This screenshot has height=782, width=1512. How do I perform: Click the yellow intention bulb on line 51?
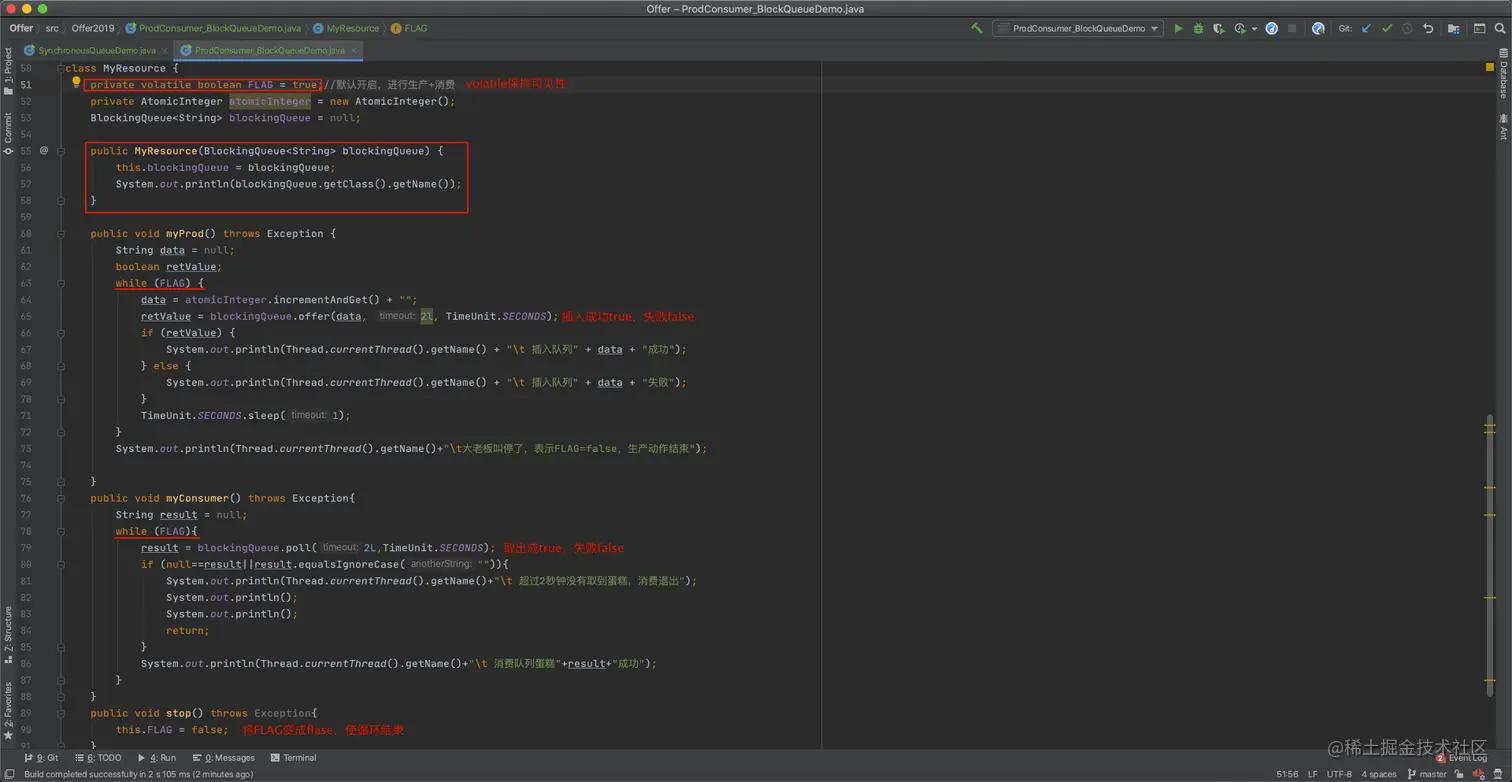coord(76,83)
